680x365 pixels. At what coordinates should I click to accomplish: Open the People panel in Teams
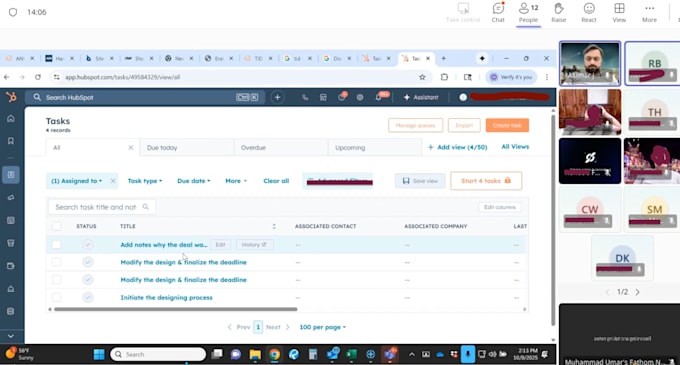(528, 13)
